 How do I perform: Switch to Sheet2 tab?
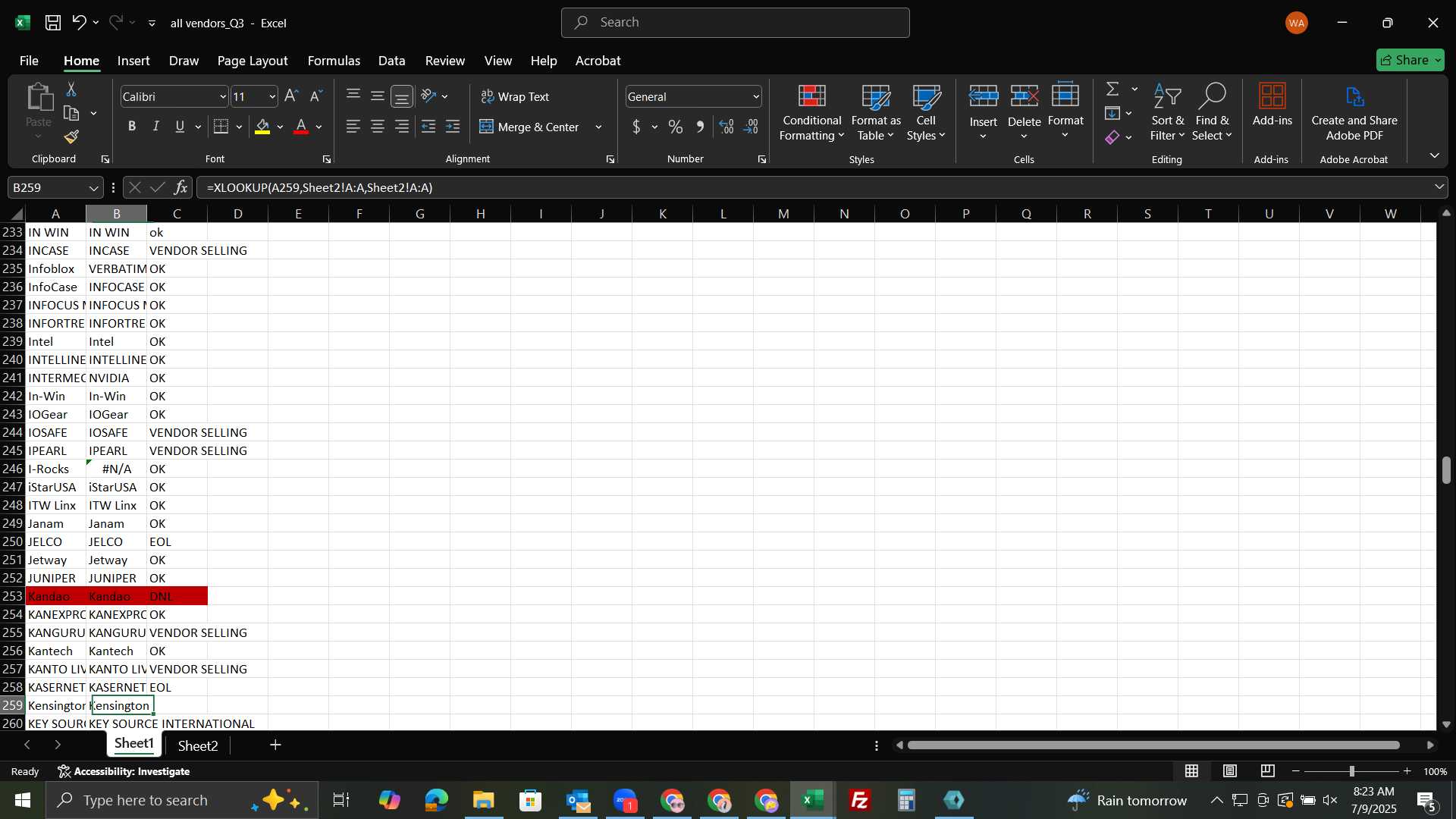[x=198, y=745]
